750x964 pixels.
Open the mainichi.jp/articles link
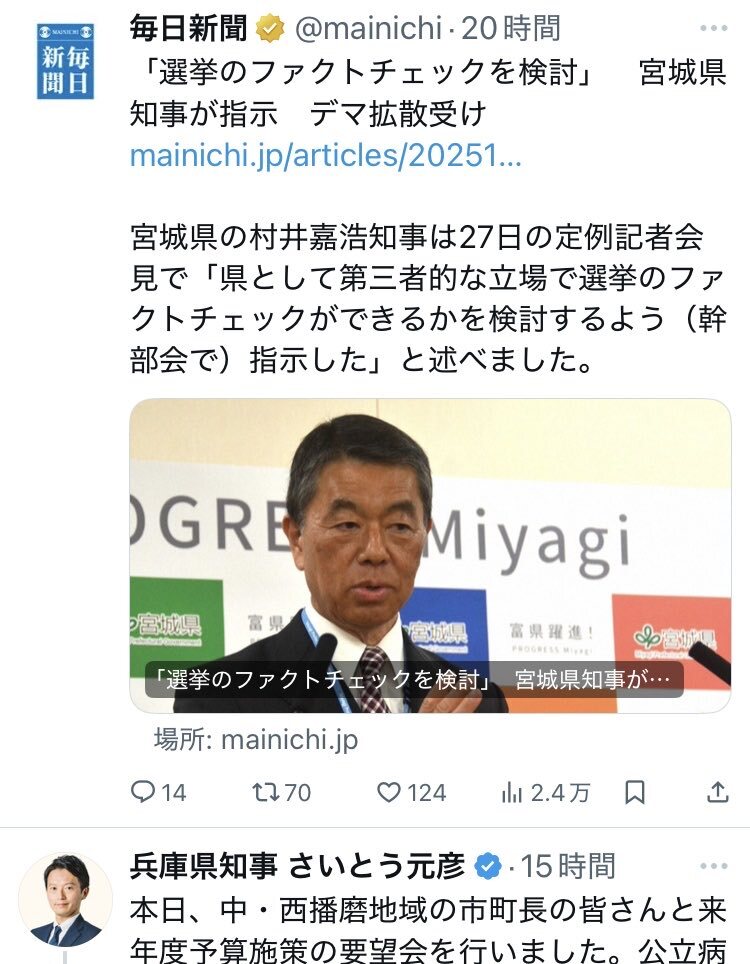click(x=326, y=156)
